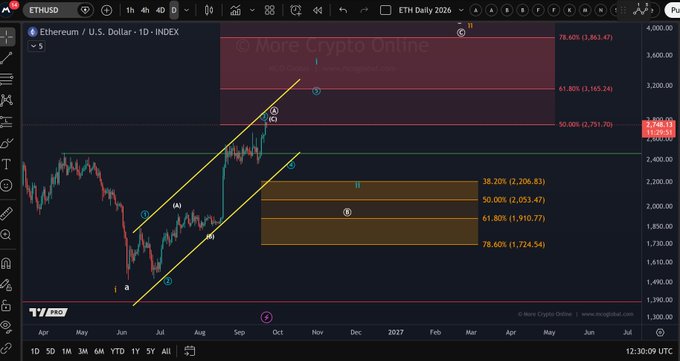Click the link chain icon in left toolbar
680x361 pixels.
pyautogui.click(x=7, y=348)
